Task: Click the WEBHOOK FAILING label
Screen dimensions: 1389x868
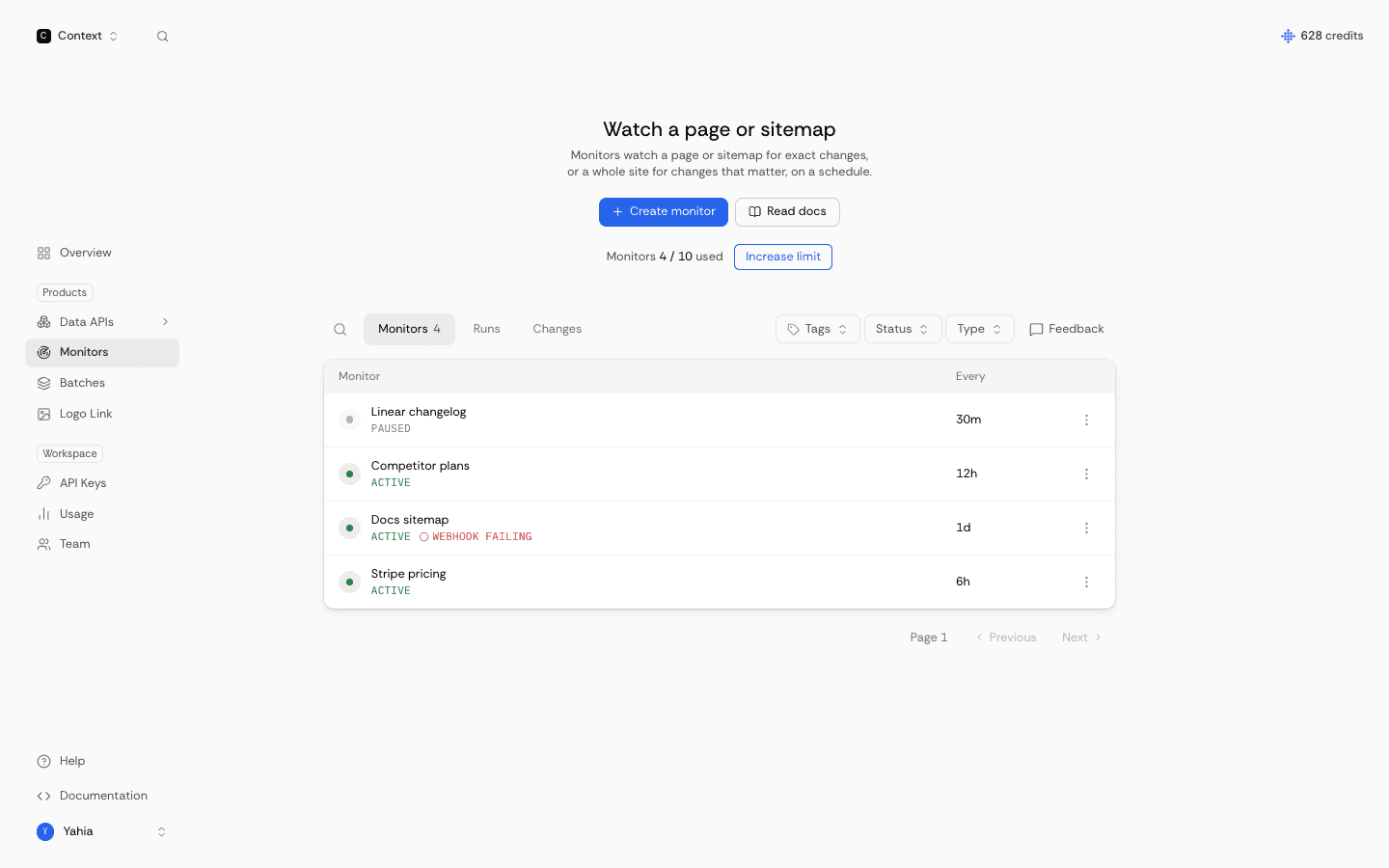Action: pyautogui.click(x=482, y=537)
